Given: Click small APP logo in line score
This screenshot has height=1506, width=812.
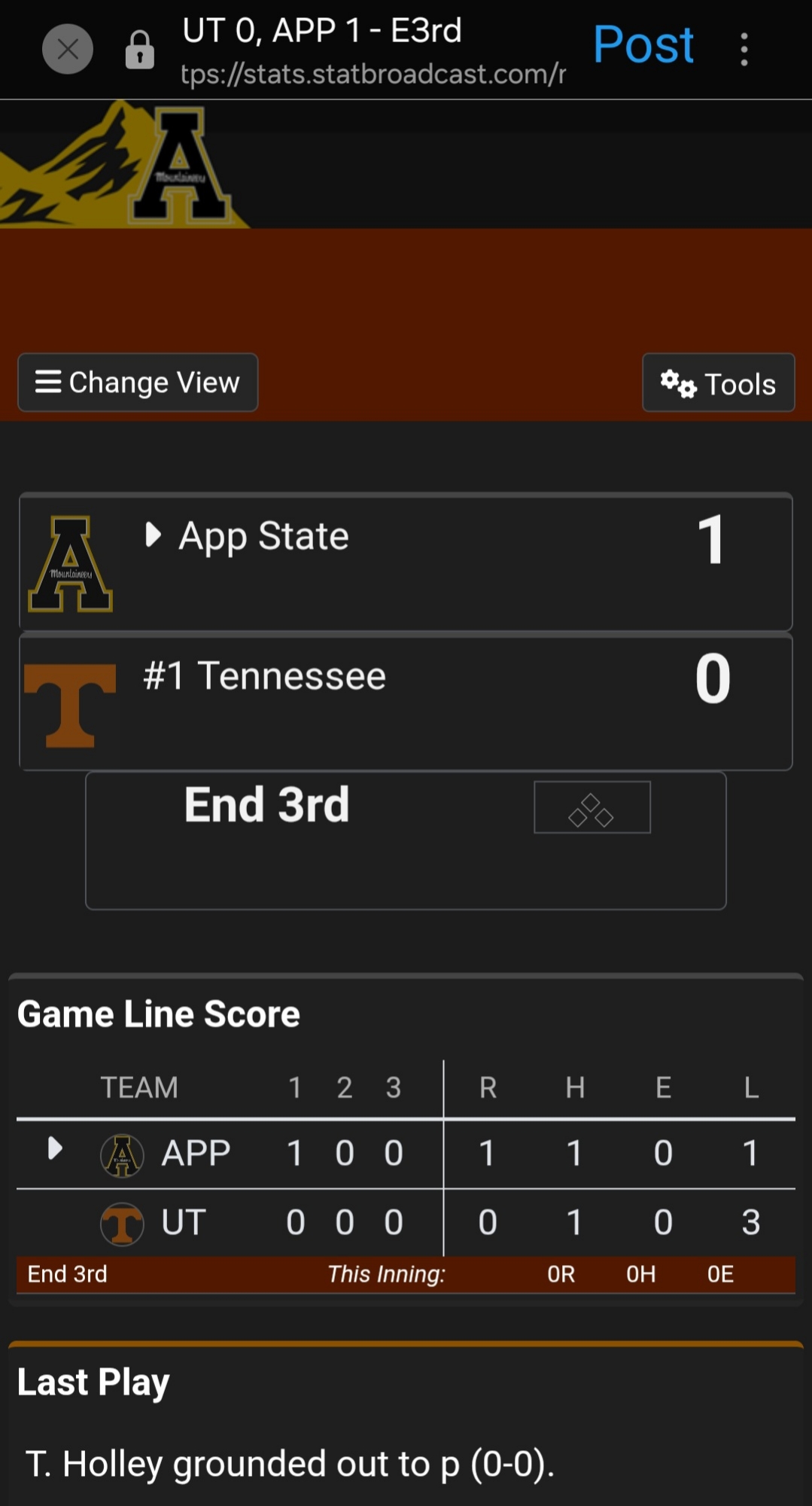Looking at the screenshot, I should click(x=122, y=1155).
